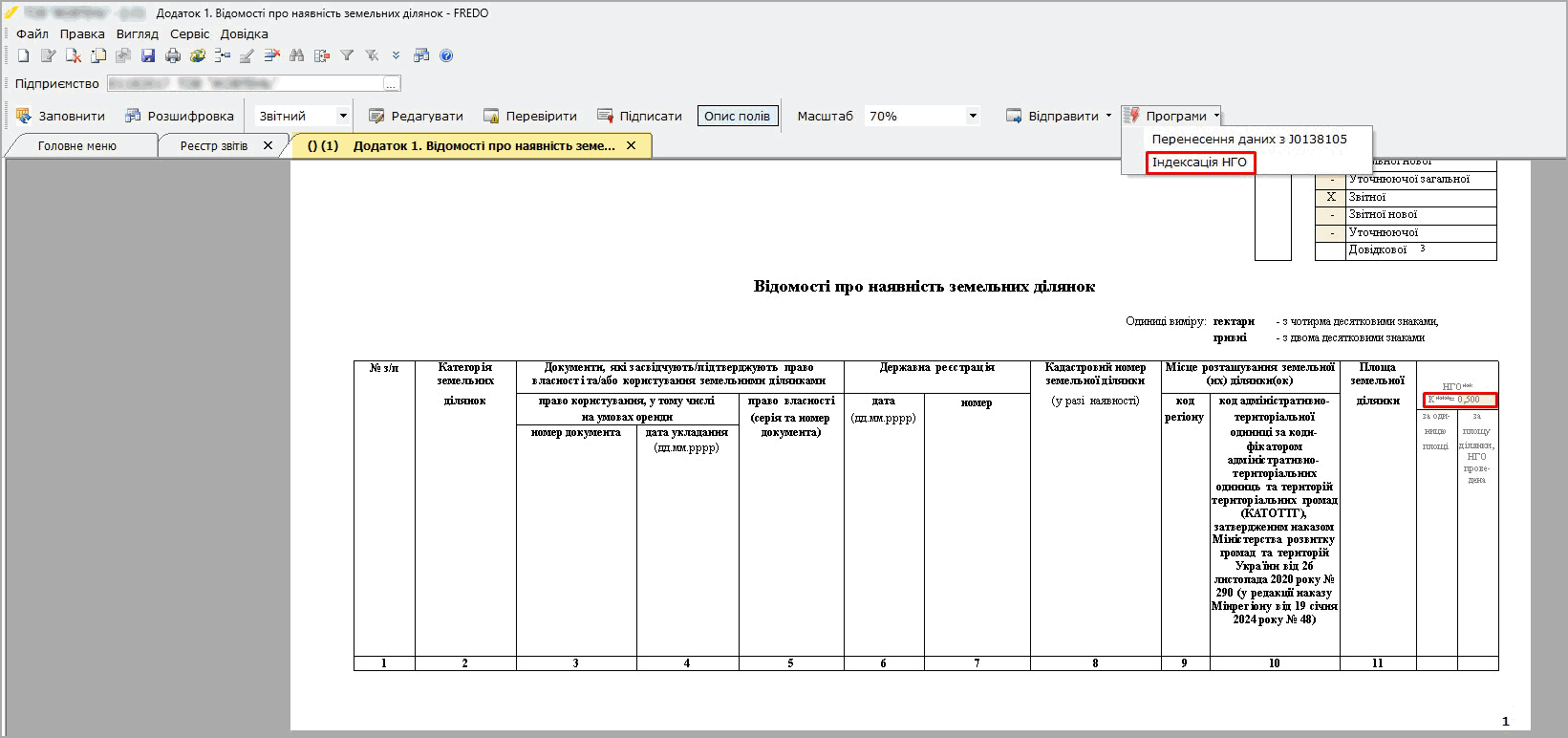Click the funnel filter icon
This screenshot has width=1568, height=738.
coord(347,56)
